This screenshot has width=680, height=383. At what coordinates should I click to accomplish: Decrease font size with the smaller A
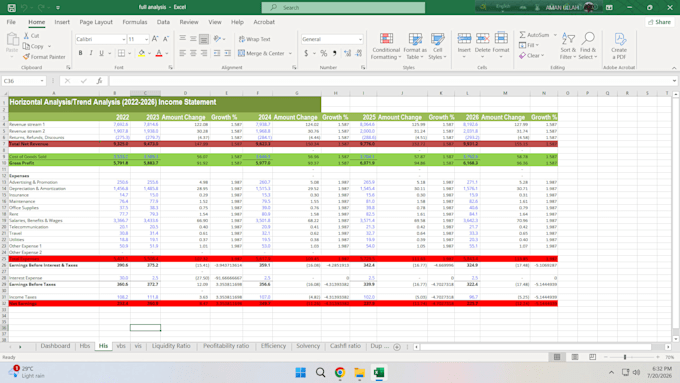(166, 39)
